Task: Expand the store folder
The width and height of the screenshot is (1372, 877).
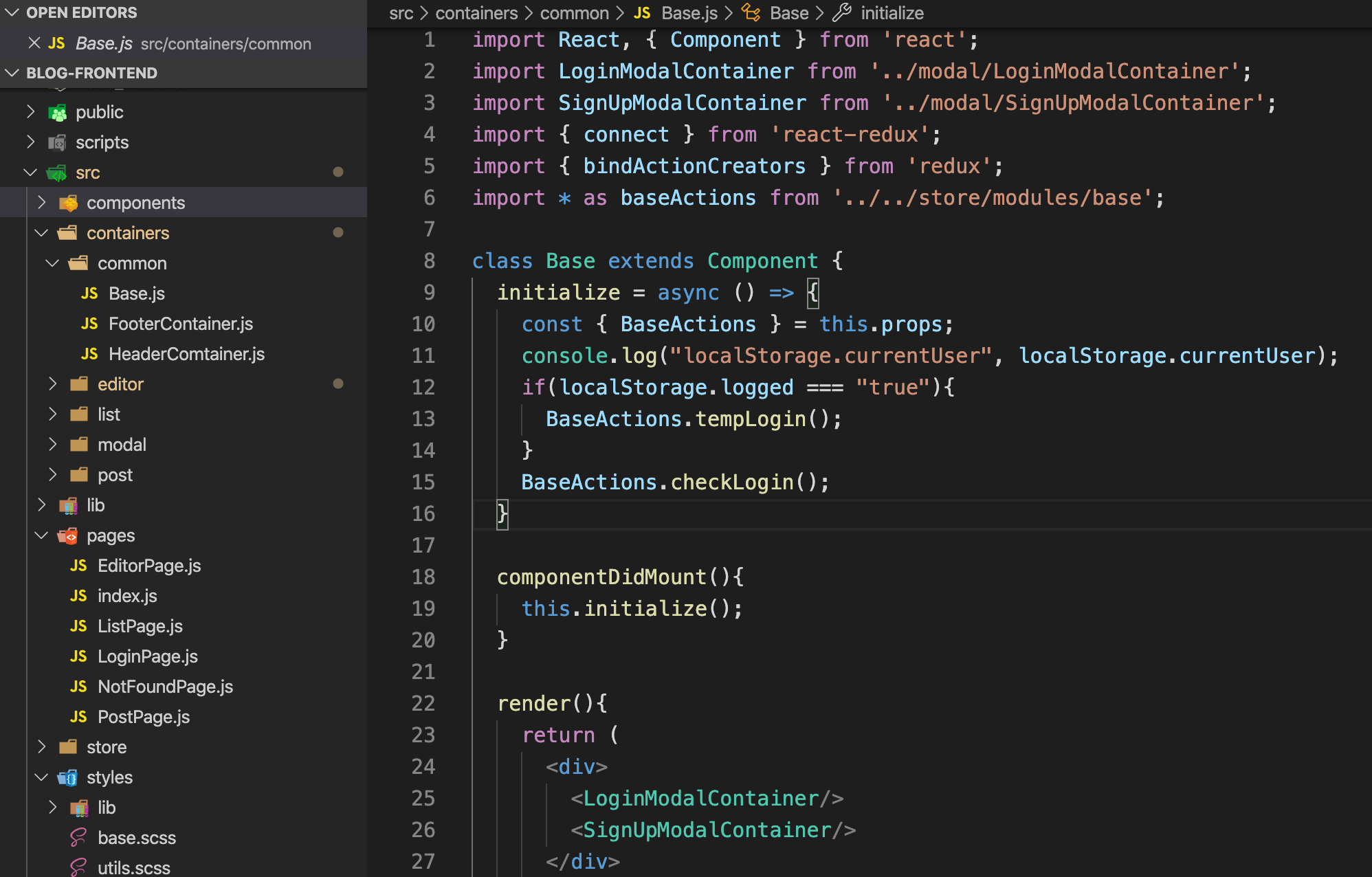Action: pos(106,747)
